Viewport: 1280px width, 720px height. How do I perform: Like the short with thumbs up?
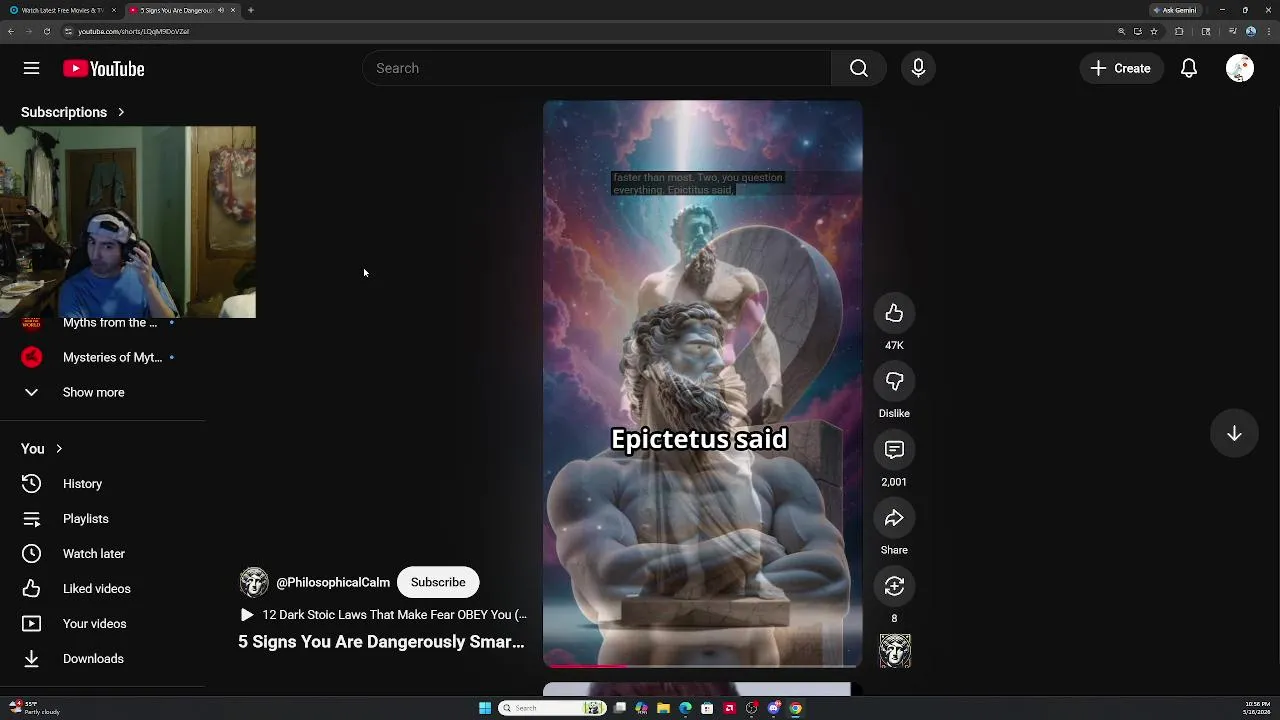(x=894, y=313)
